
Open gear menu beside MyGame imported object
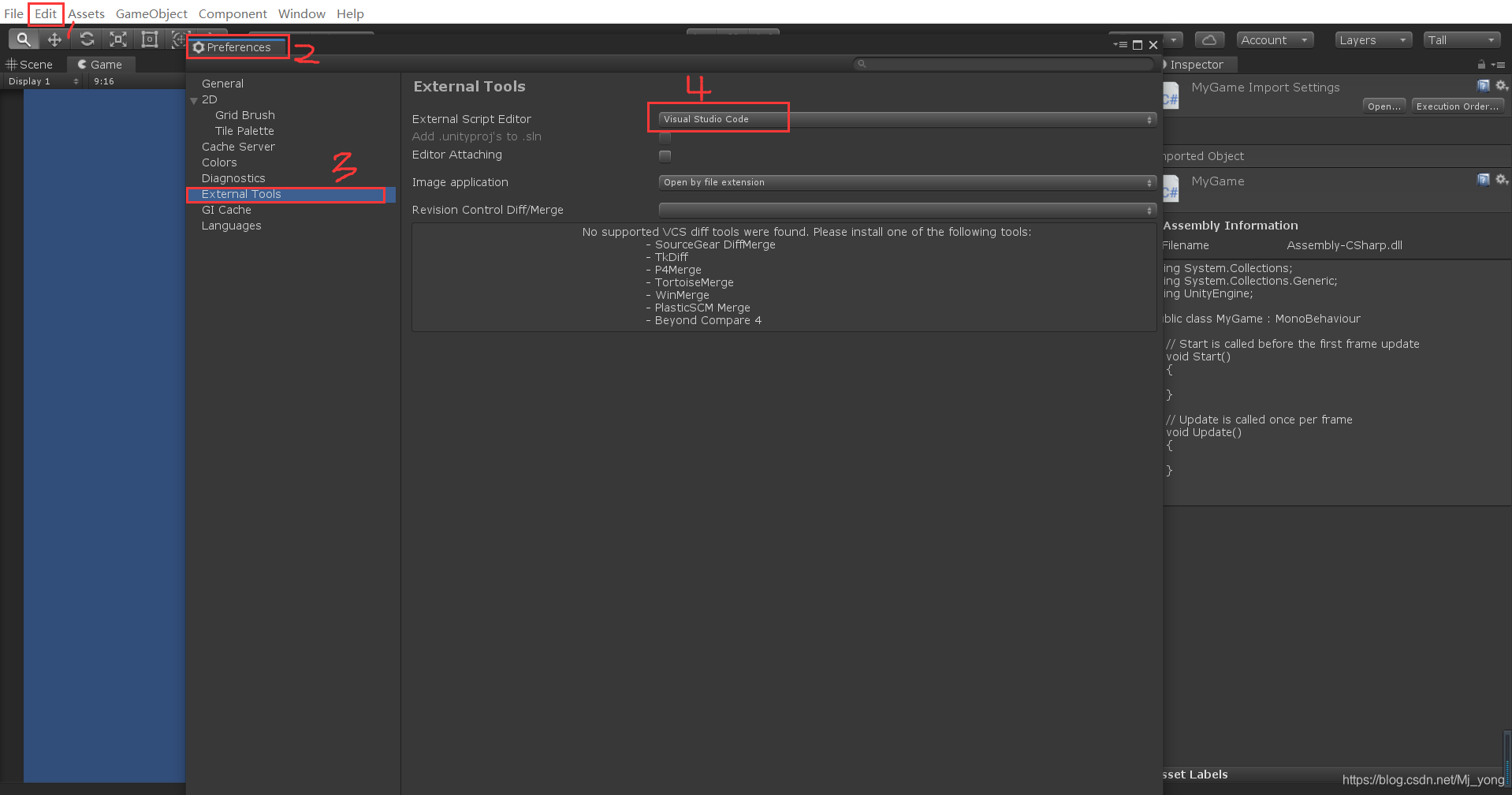click(x=1502, y=180)
